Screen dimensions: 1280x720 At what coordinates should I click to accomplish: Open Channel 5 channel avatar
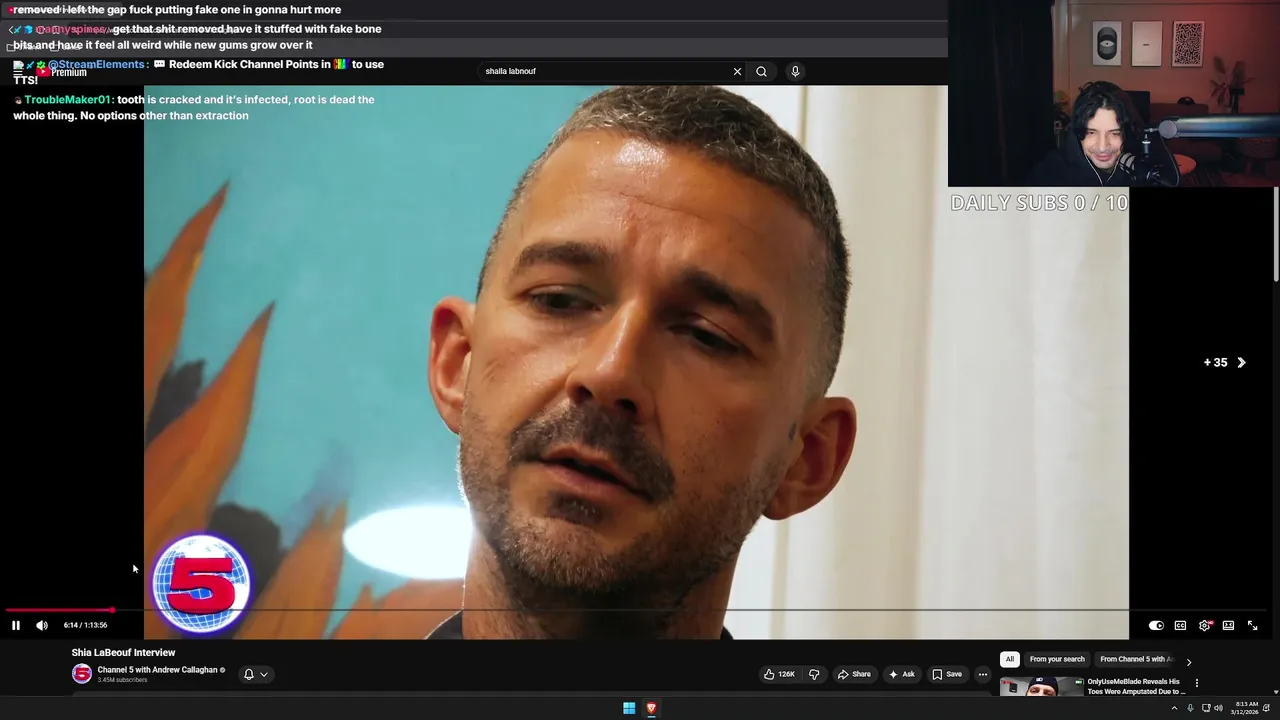(82, 674)
